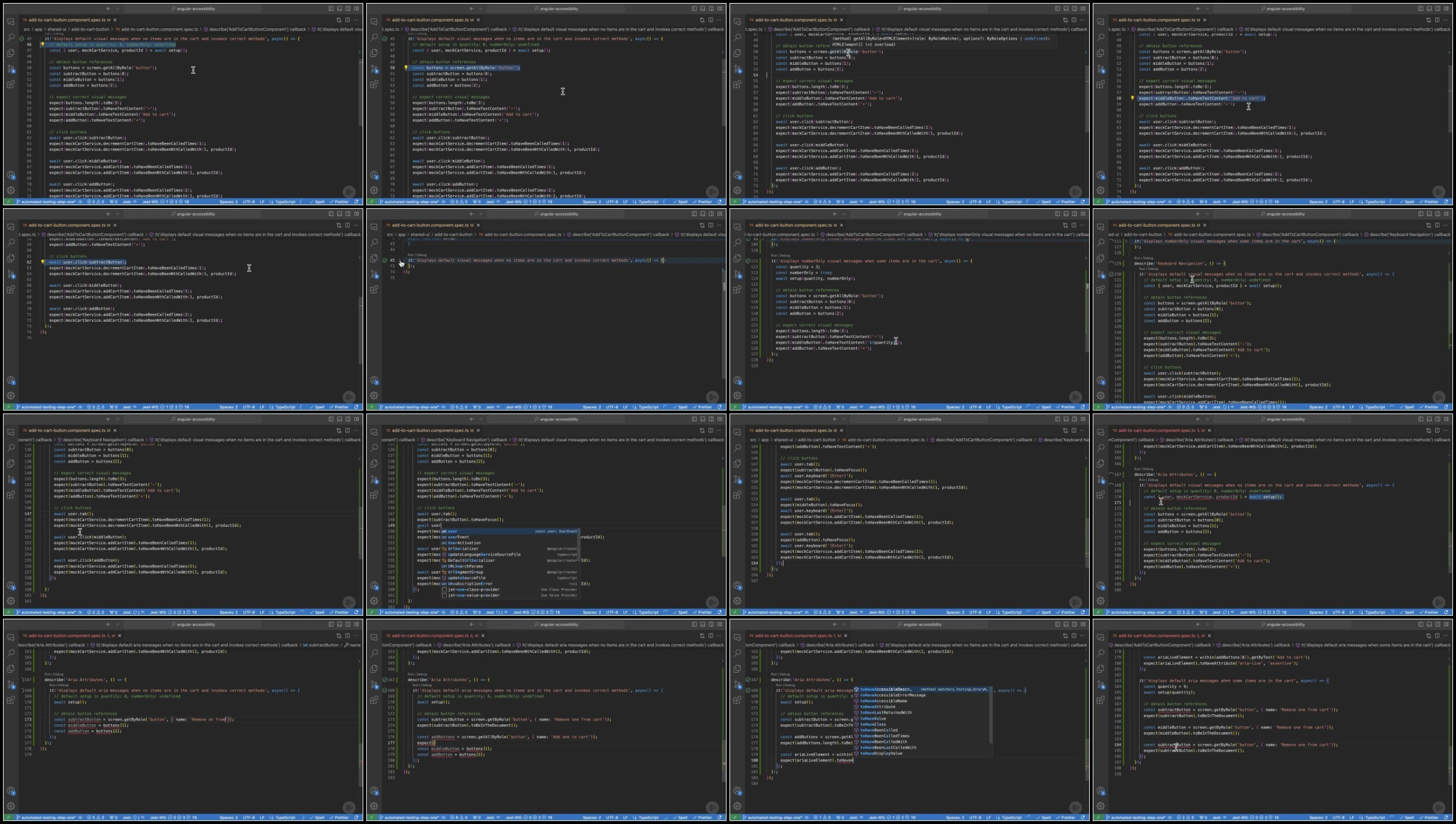This screenshot has width=1456, height=824.
Task: Open the 'name' breadcrumb in window with tab '5, M'
Action: pos(352,645)
